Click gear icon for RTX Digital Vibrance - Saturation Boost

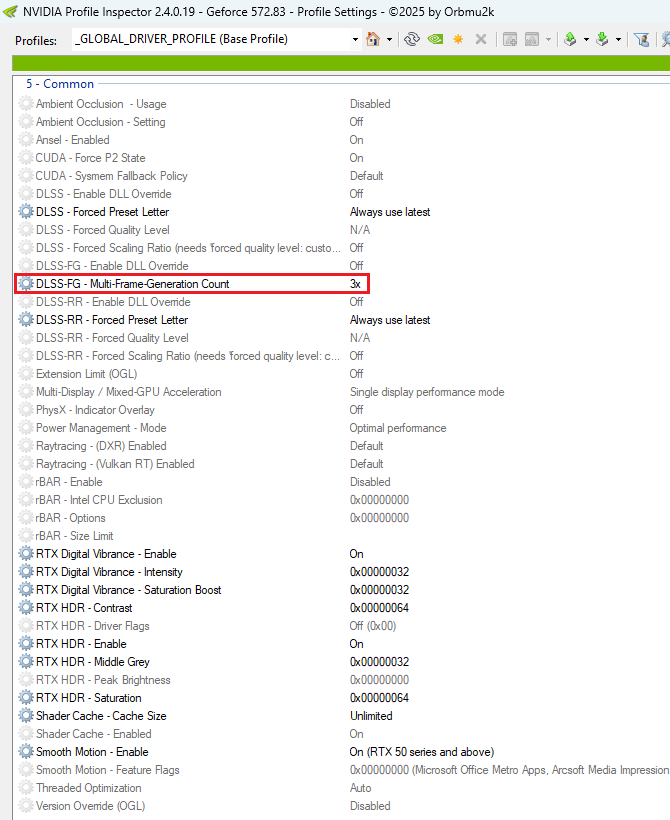26,590
